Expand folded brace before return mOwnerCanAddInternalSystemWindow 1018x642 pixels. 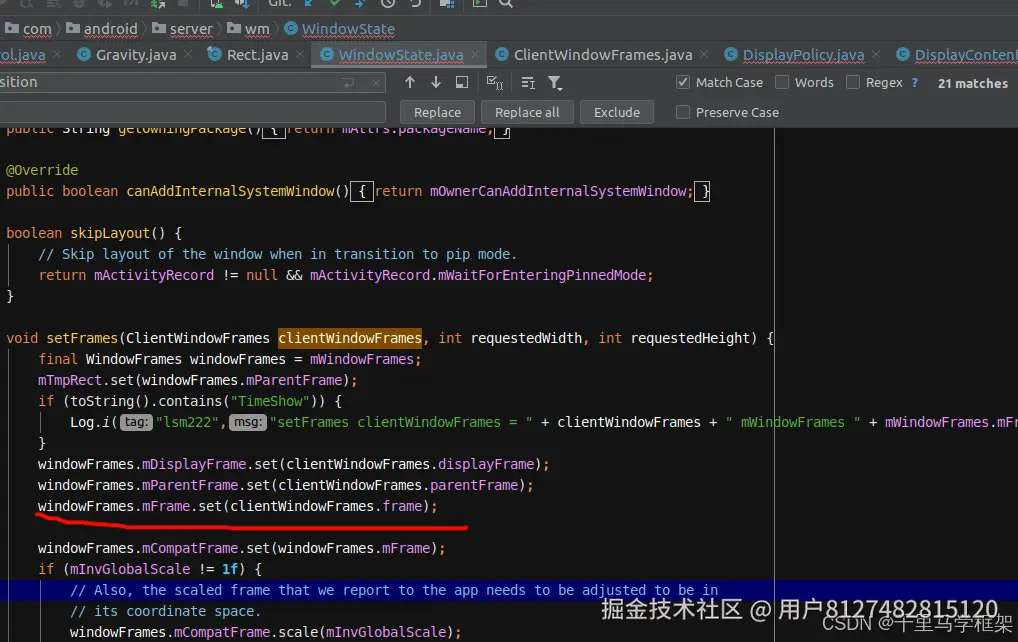[x=362, y=191]
